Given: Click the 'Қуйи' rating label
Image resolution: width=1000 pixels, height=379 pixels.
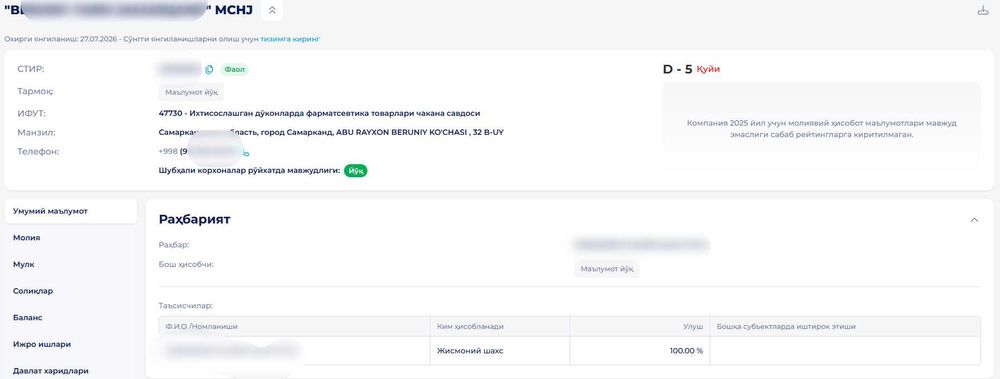Looking at the screenshot, I should (708, 70).
